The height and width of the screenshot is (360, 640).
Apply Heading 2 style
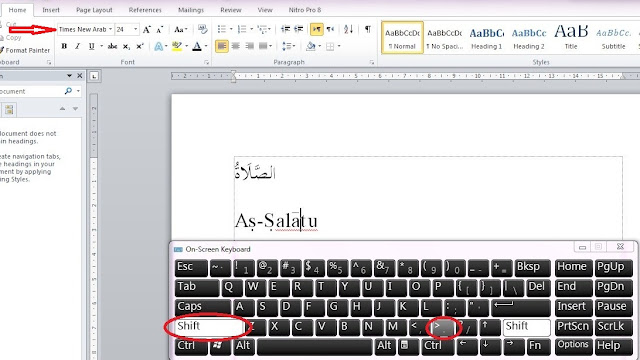coord(529,38)
